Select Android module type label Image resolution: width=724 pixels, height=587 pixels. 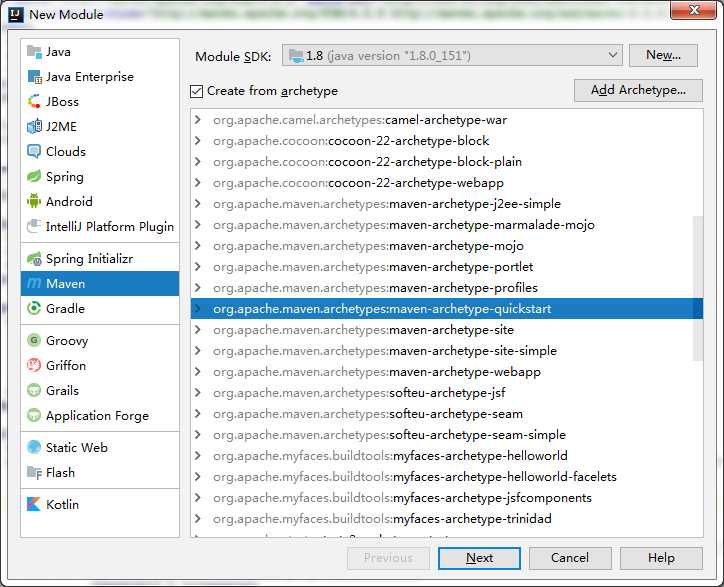click(x=69, y=202)
